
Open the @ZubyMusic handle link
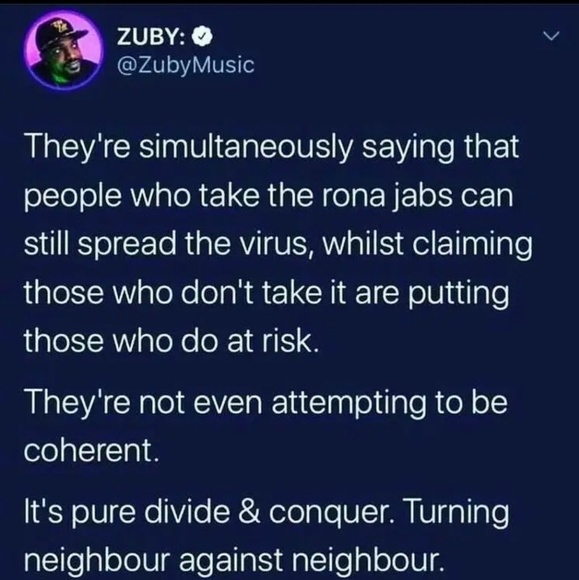pos(185,65)
